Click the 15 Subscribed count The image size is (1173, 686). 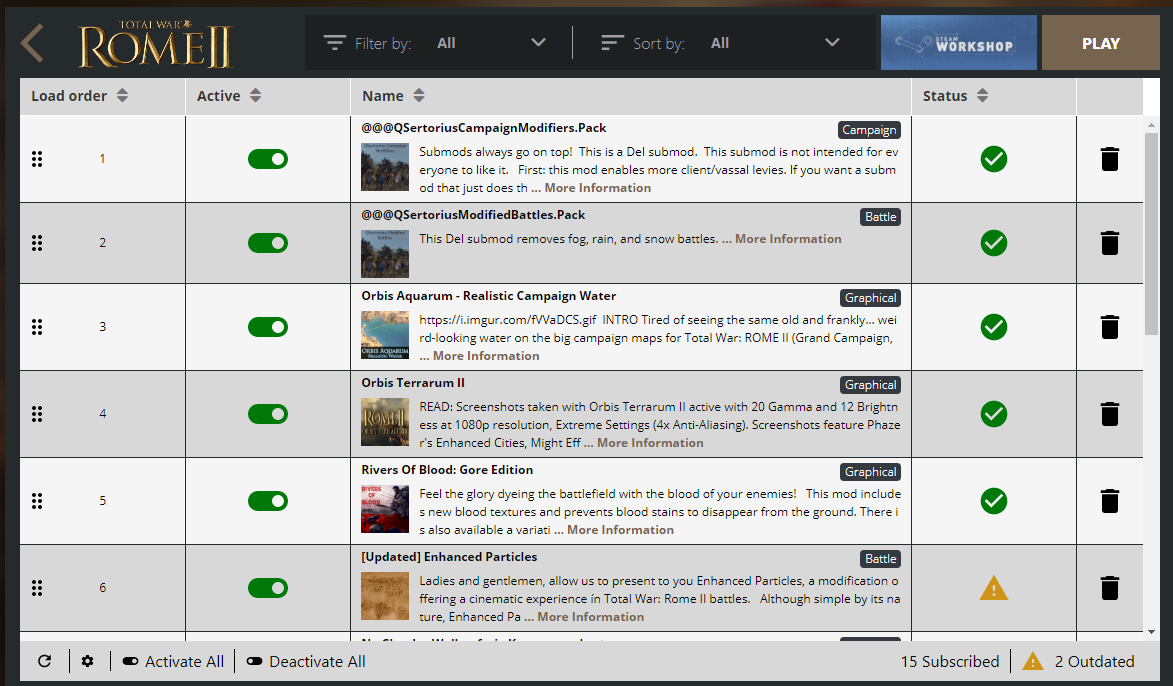pos(949,661)
